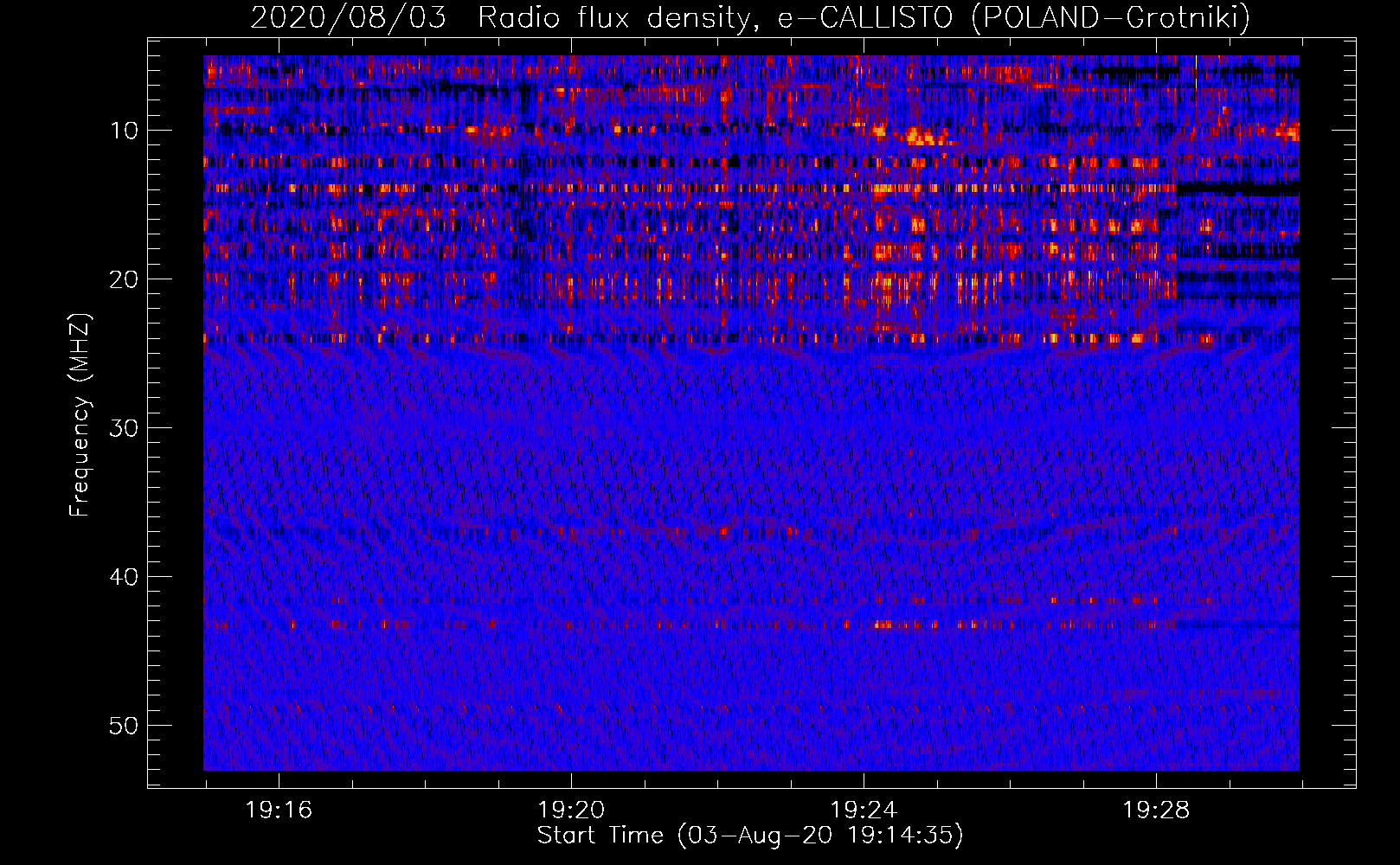Choose the 19:28 time axis label
The image size is (1400, 865).
click(1156, 811)
